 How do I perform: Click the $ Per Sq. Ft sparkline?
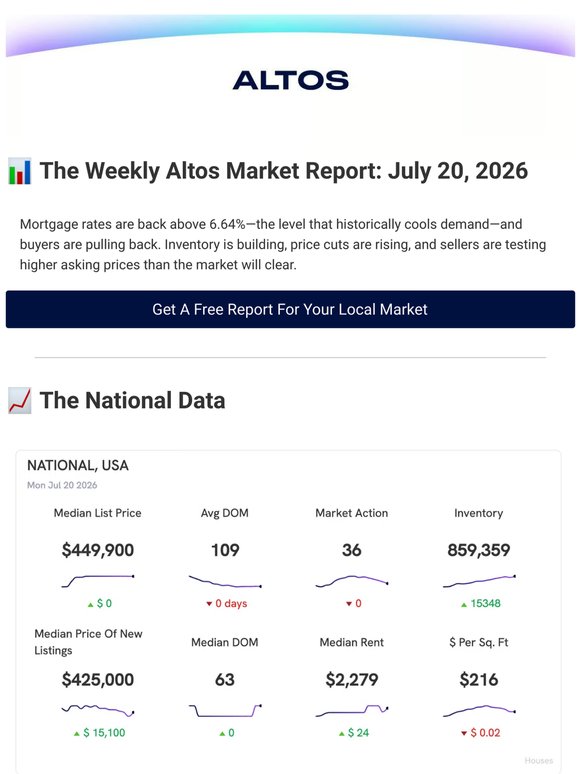pyautogui.click(x=479, y=710)
